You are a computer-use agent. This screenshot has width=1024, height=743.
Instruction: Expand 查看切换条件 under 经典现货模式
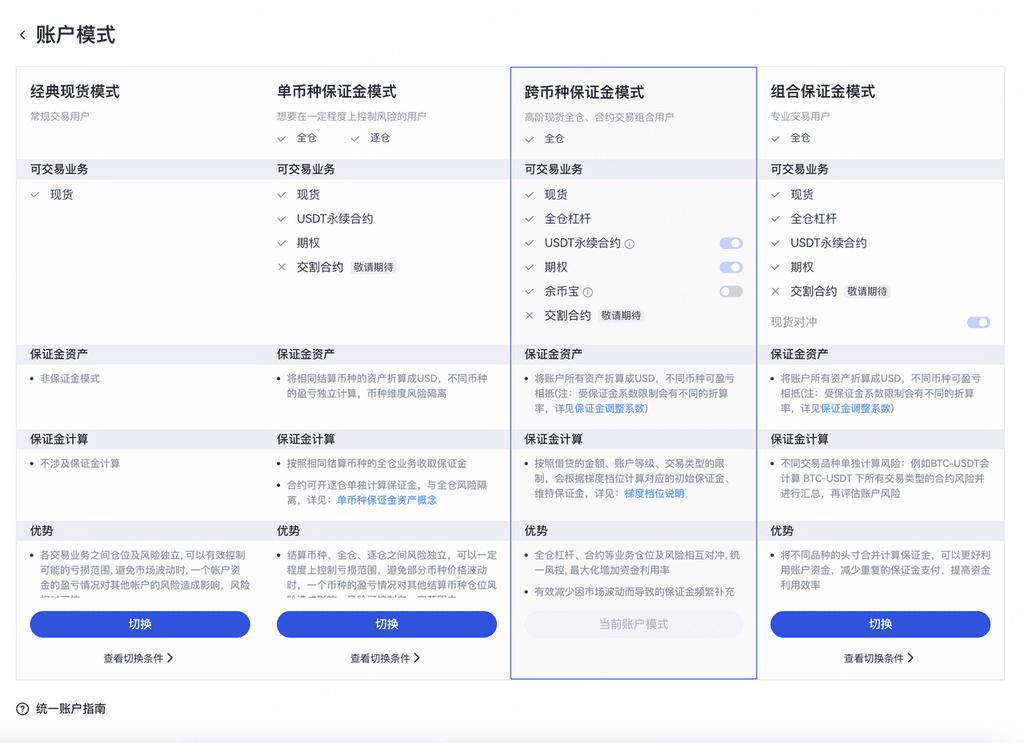point(139,658)
